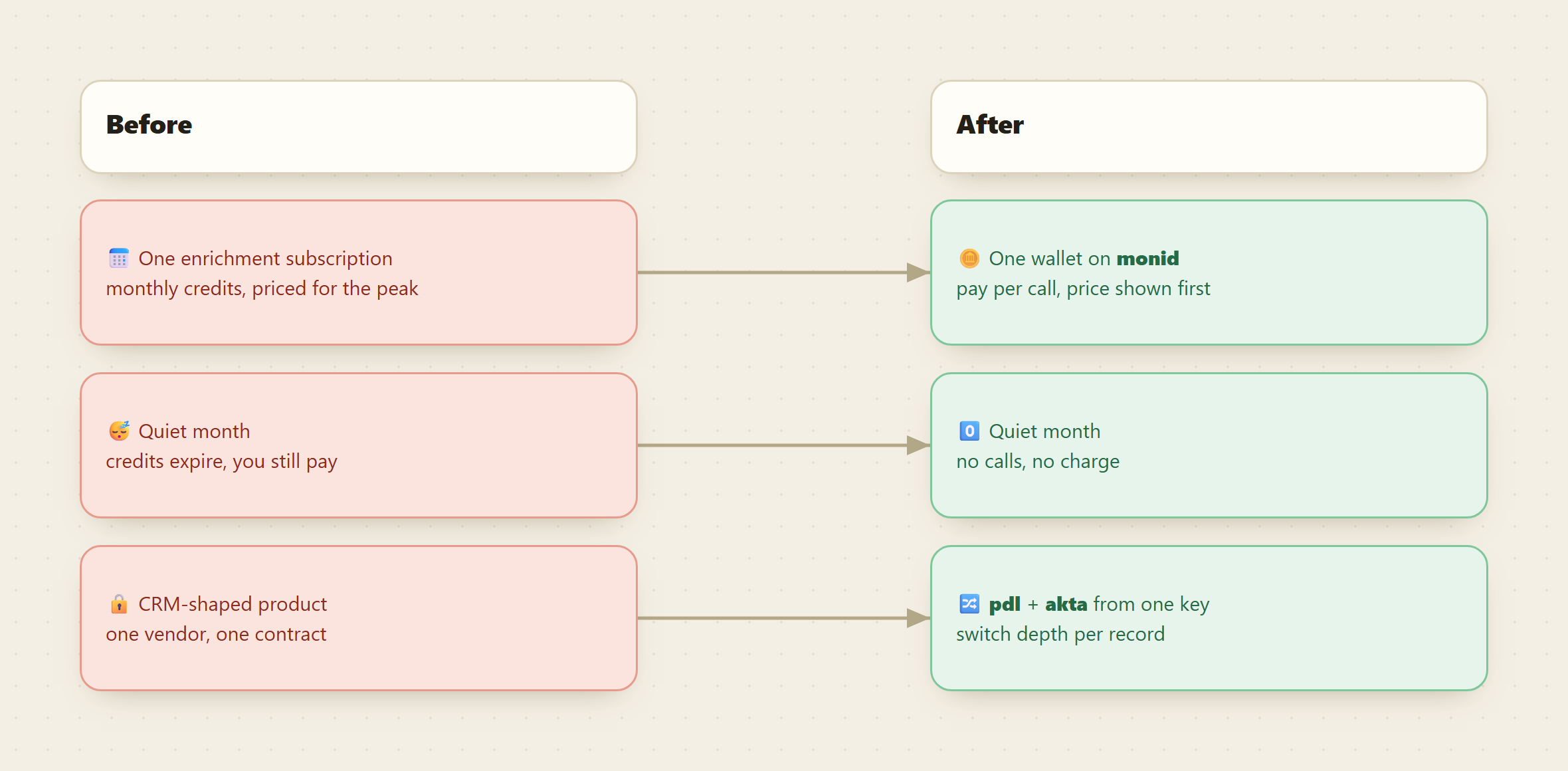Click the 'switch depth per record' text
The width and height of the screenshot is (1568, 771).
tap(1060, 635)
